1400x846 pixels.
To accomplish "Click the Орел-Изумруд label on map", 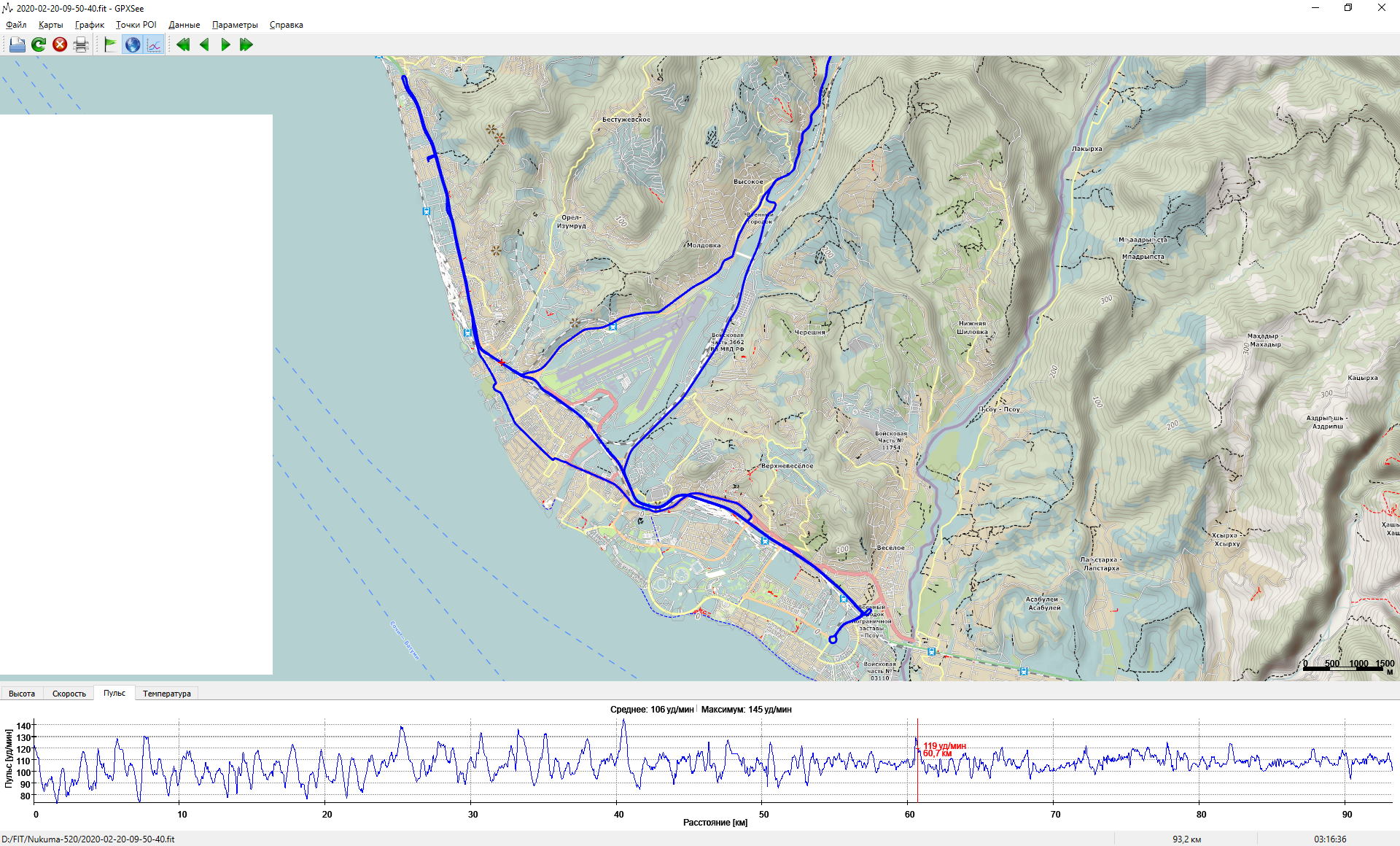I will [x=572, y=222].
